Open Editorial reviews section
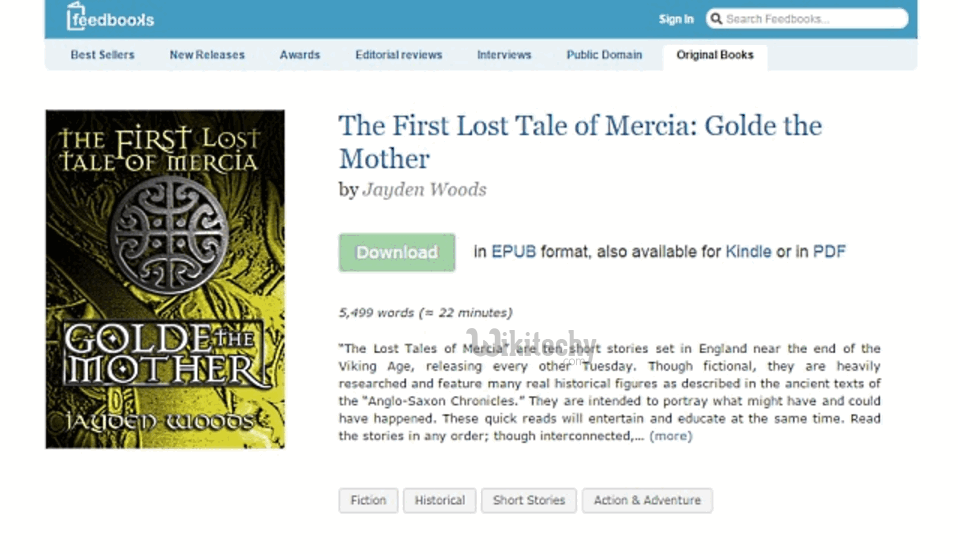Screen dimensions: 958x554 pyautogui.click(x=399, y=55)
